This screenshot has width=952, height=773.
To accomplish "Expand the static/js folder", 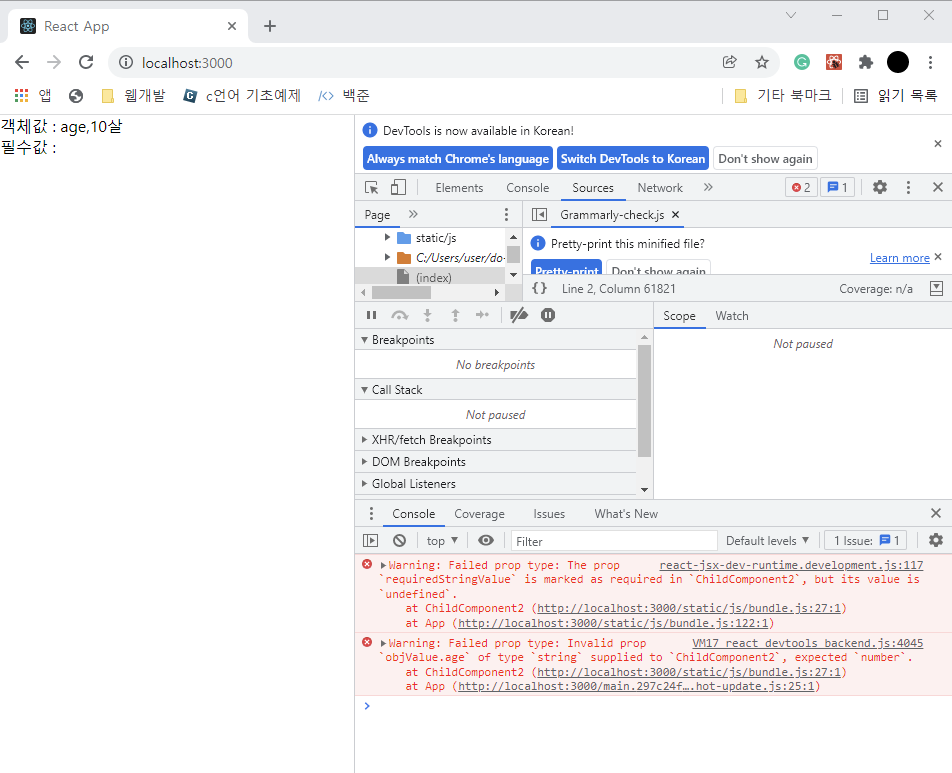I will pos(387,237).
